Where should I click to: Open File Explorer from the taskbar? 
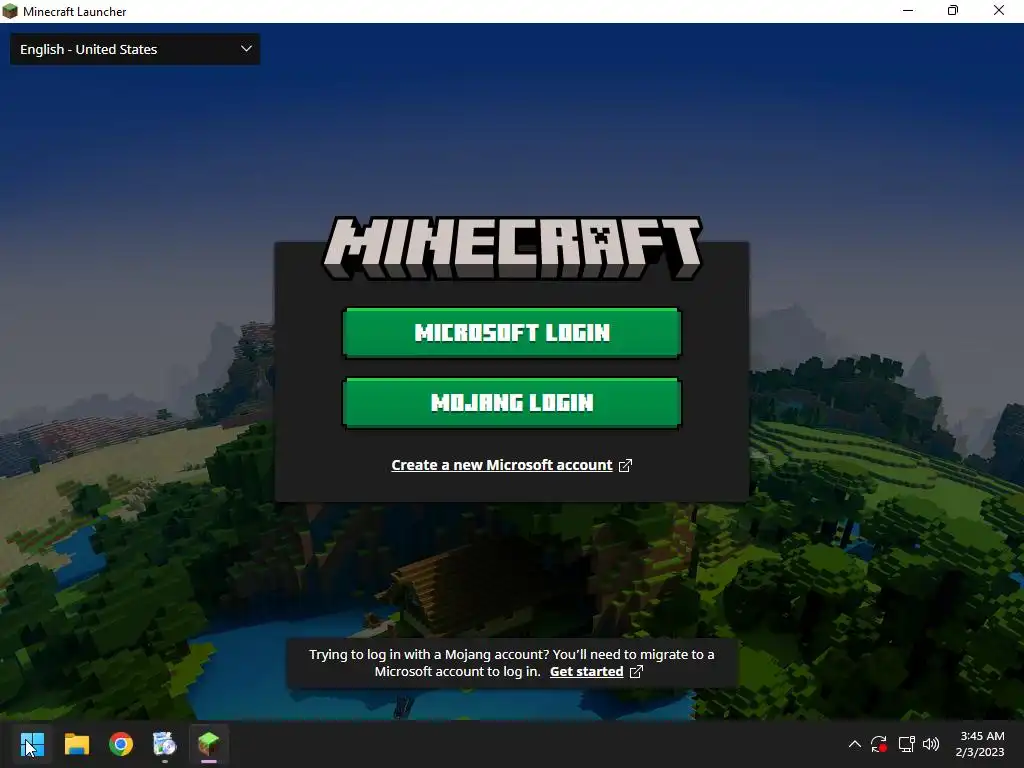pyautogui.click(x=76, y=744)
